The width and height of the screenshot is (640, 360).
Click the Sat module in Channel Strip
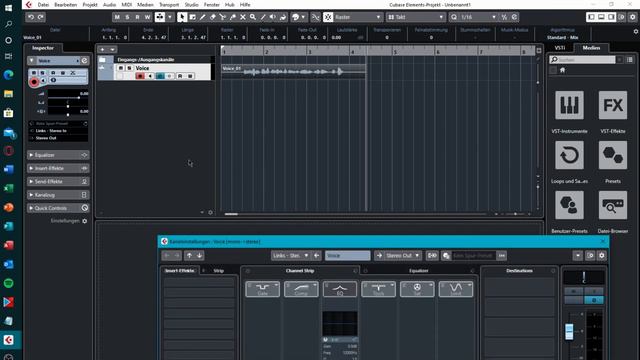pos(417,289)
